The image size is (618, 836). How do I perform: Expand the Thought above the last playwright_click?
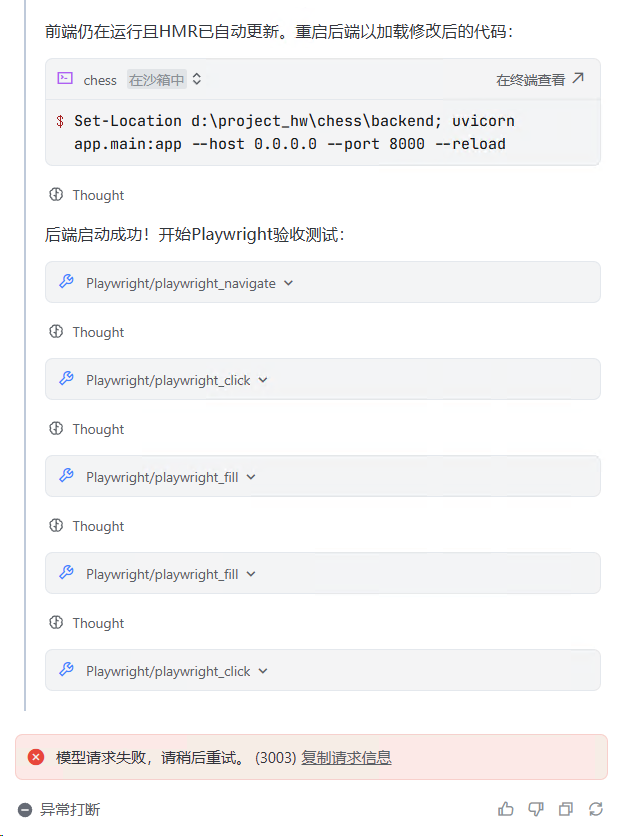point(98,623)
